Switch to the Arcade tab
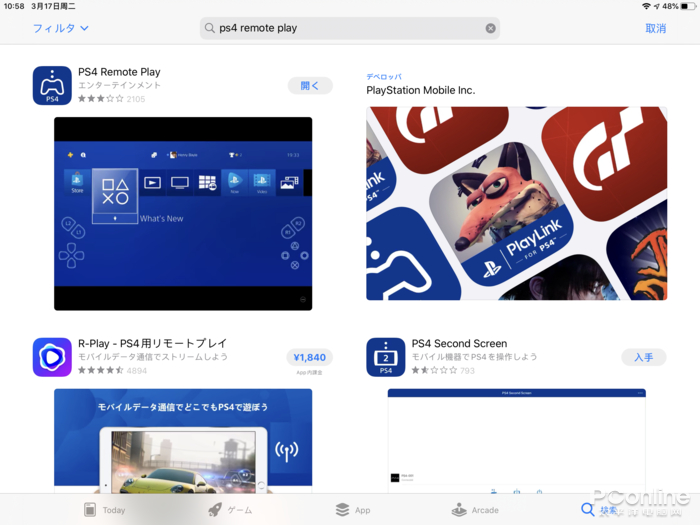Image resolution: width=700 pixels, height=525 pixels. (475, 509)
